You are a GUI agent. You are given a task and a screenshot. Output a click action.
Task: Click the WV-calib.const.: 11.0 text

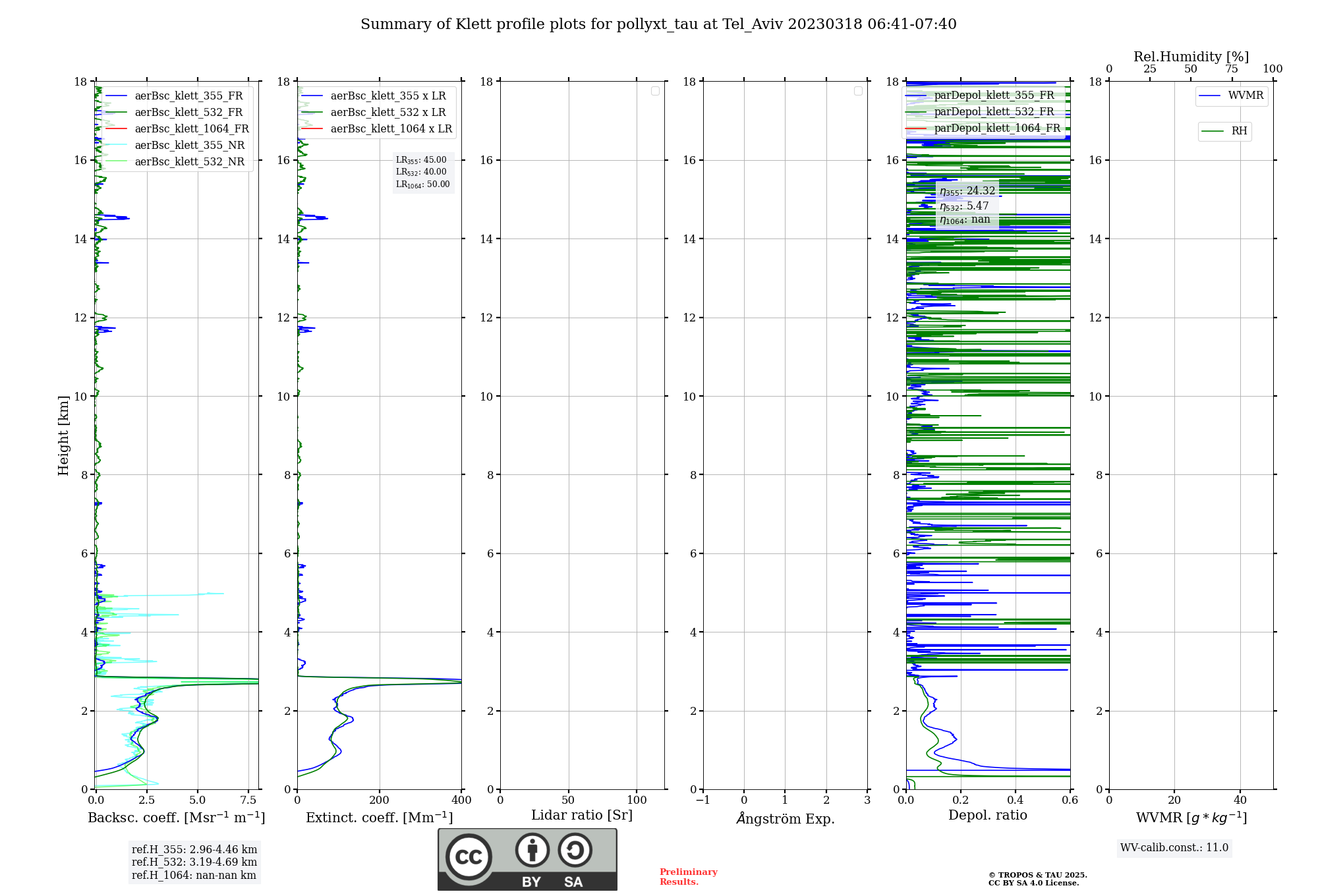click(1174, 848)
